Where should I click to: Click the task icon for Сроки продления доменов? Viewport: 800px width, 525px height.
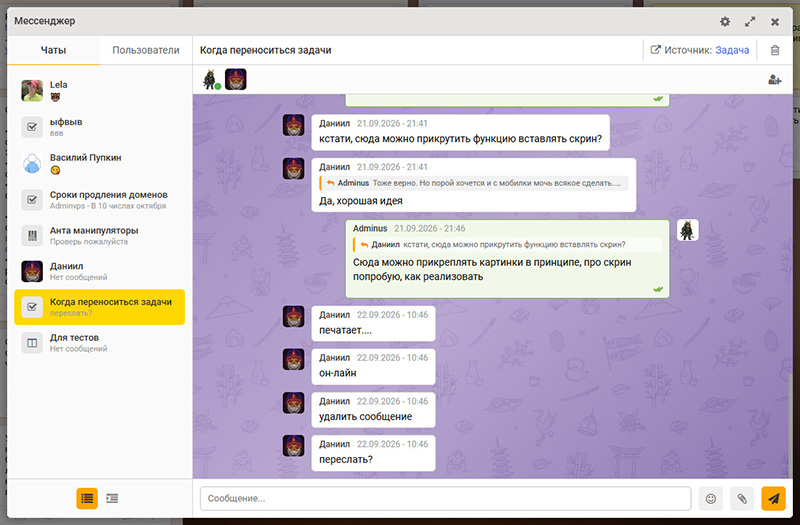coord(32,199)
